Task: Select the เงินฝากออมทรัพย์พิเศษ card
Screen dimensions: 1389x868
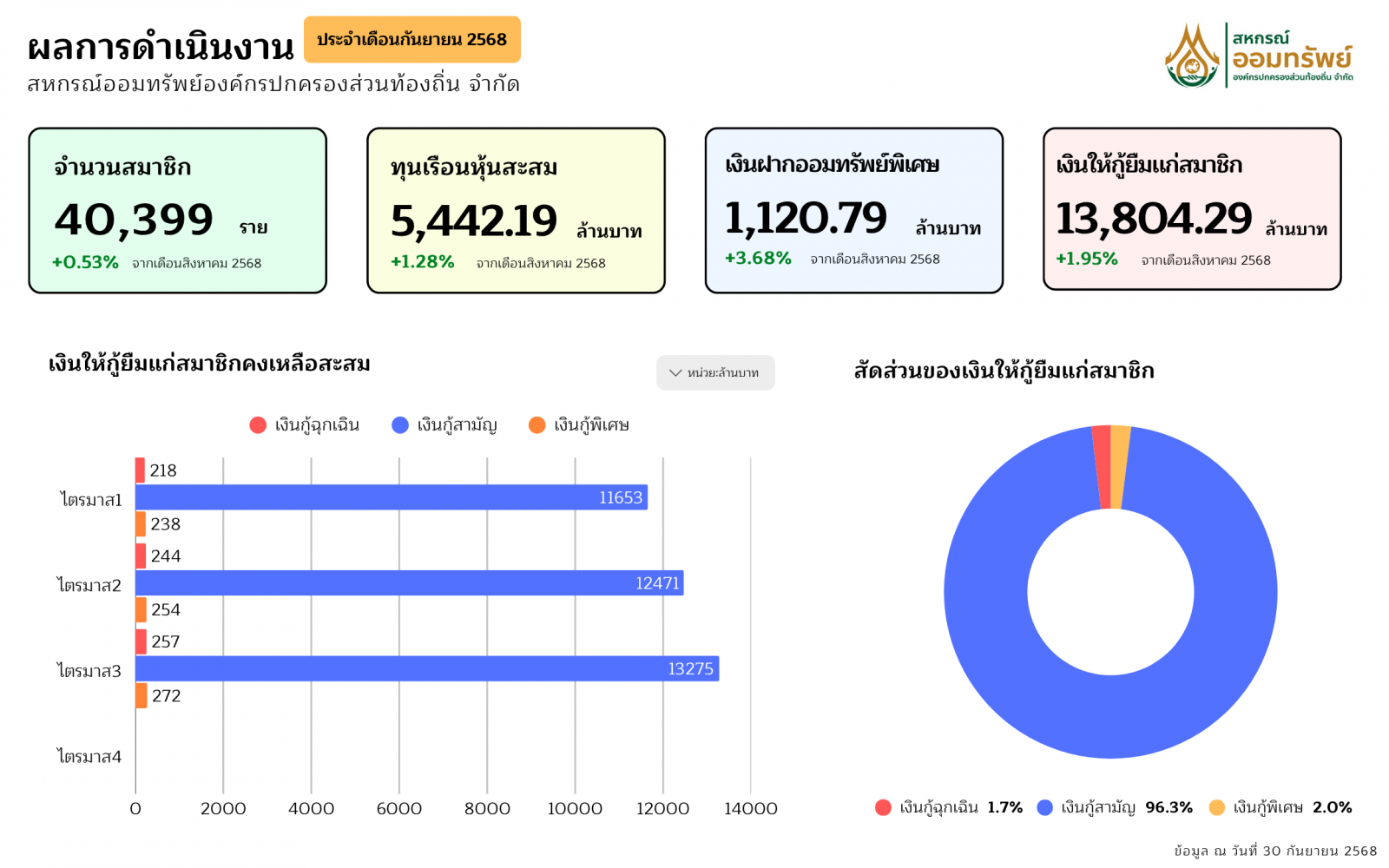Action: click(853, 210)
